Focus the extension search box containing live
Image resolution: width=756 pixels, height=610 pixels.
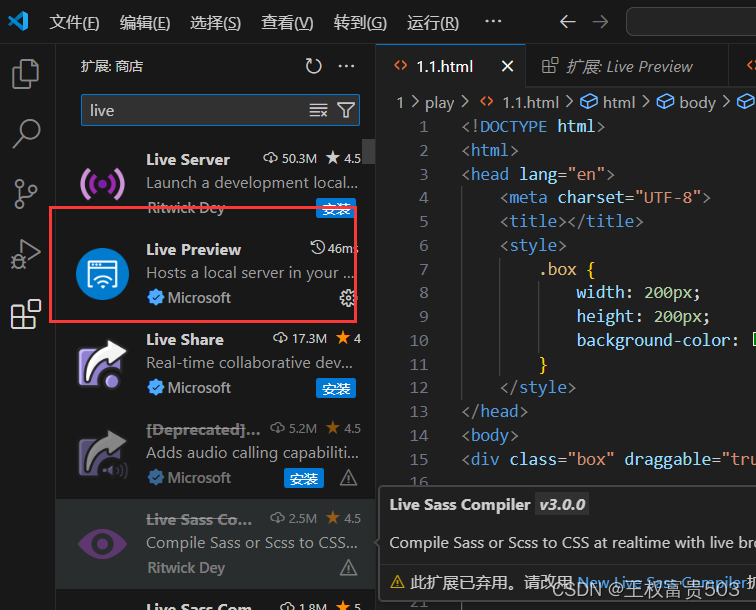(x=220, y=110)
